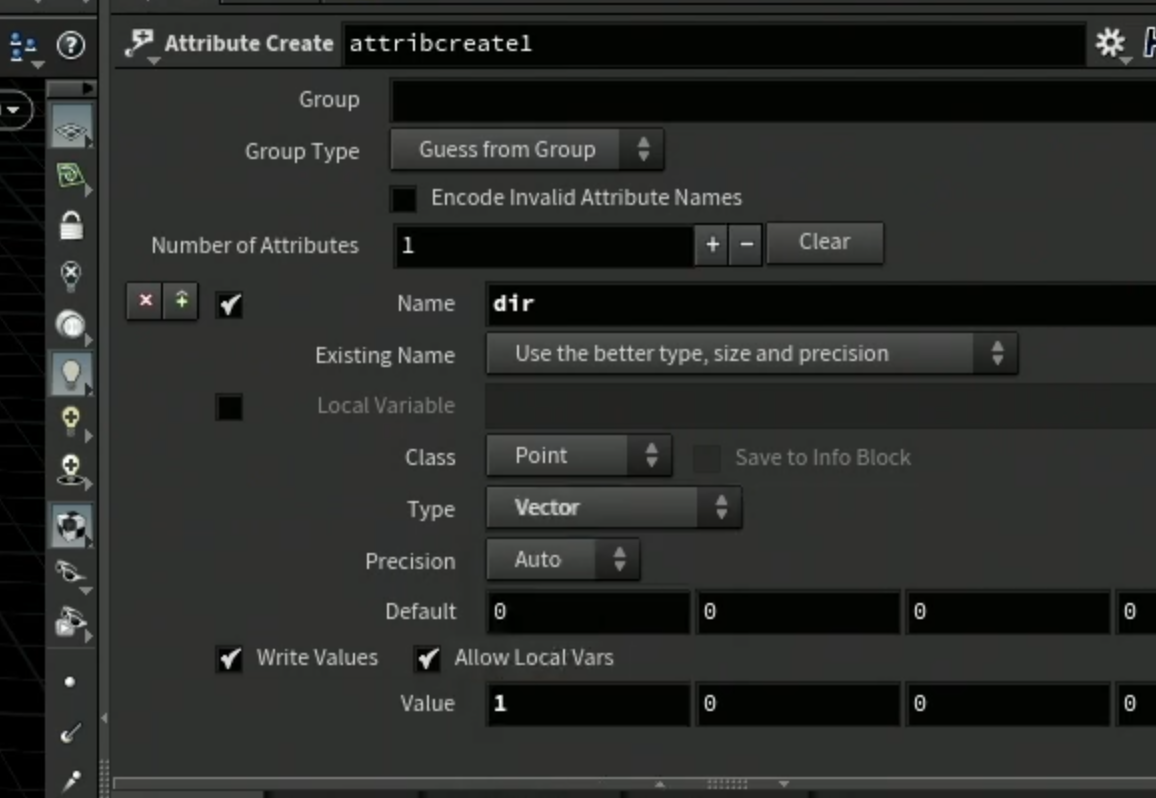Click the Clear button
Image resolution: width=1156 pixels, height=798 pixels.
coord(824,243)
